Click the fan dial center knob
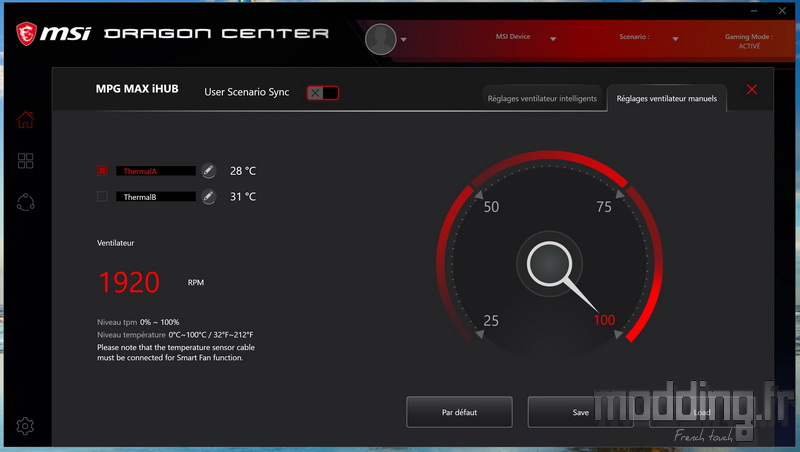The height and width of the screenshot is (452, 800). [x=549, y=264]
